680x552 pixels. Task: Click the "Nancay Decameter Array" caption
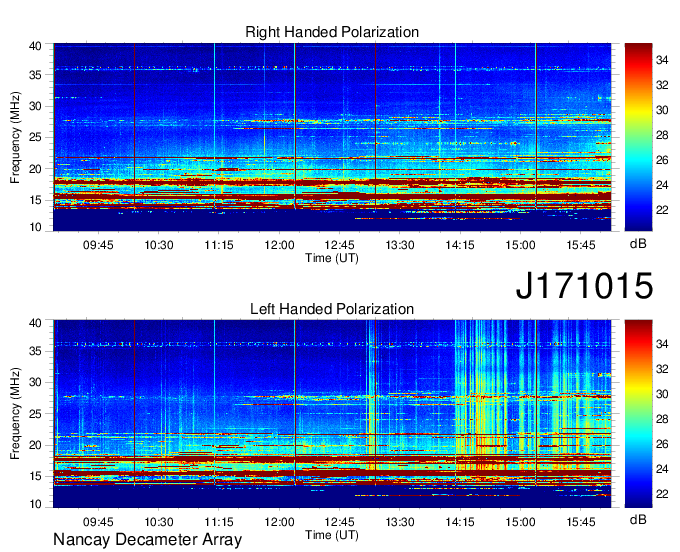pyautogui.click(x=147, y=539)
